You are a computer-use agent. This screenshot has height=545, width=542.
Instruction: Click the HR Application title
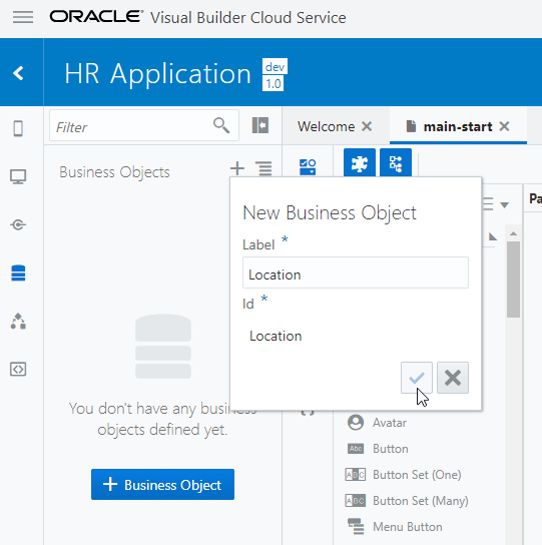158,74
